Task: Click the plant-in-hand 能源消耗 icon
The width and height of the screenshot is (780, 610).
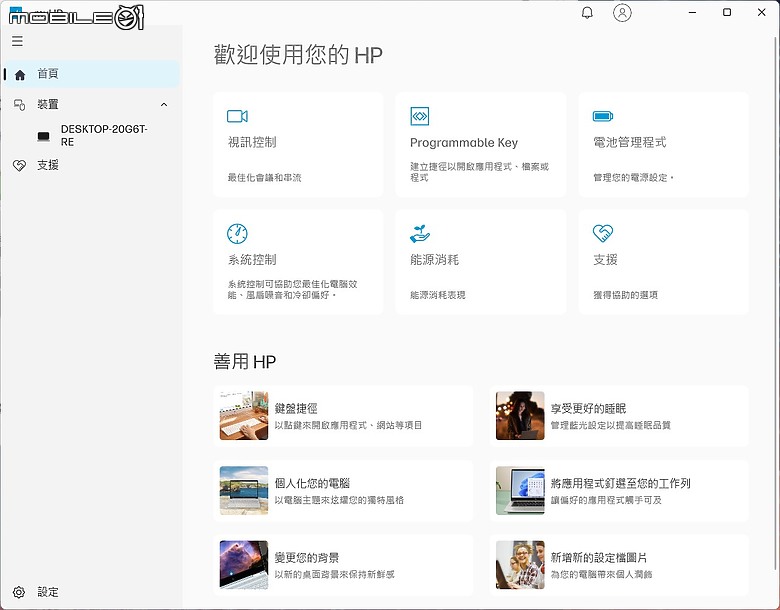Action: (420, 233)
